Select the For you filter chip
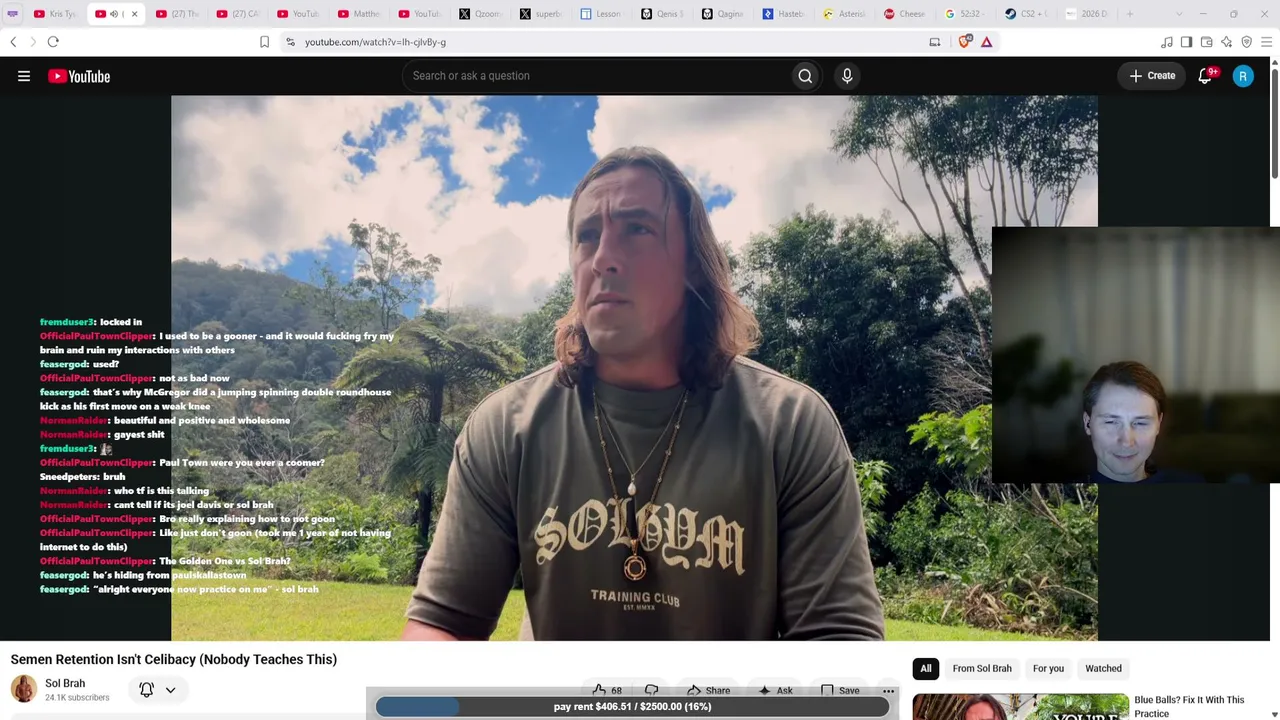 click(1048, 668)
